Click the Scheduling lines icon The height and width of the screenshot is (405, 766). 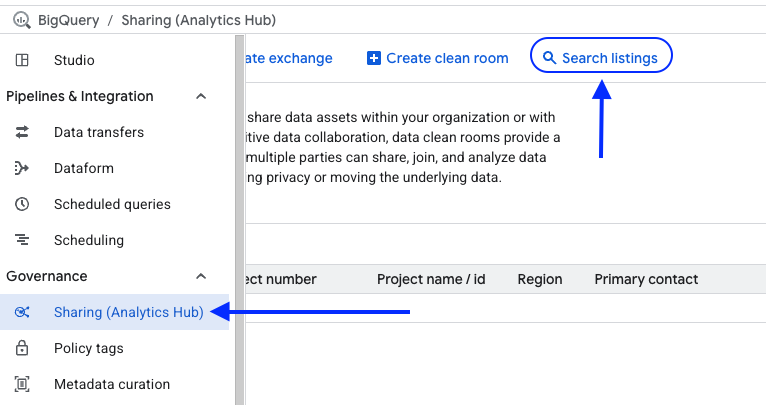pos(22,240)
